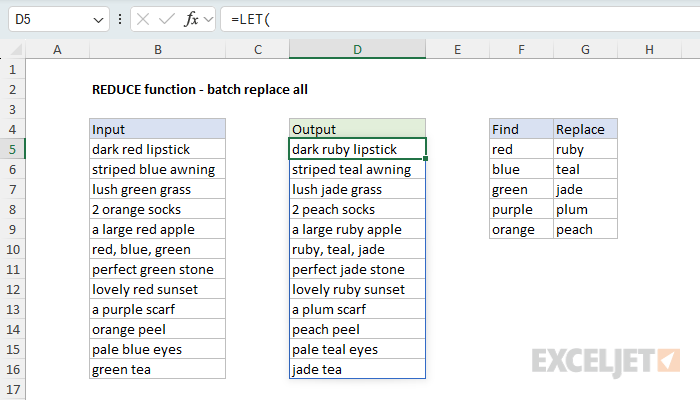Click the 'Output' header cell
The width and height of the screenshot is (700, 400).
pos(358,129)
